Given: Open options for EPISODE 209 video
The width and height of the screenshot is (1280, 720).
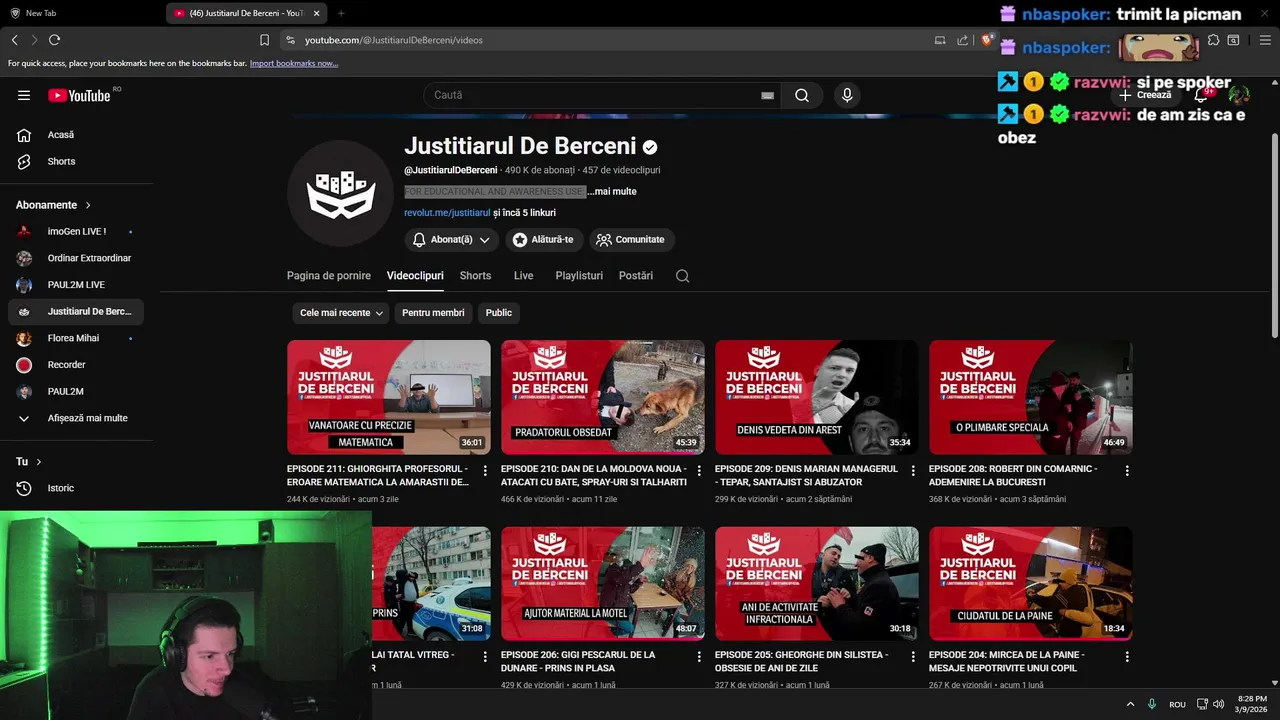Looking at the screenshot, I should click(913, 470).
